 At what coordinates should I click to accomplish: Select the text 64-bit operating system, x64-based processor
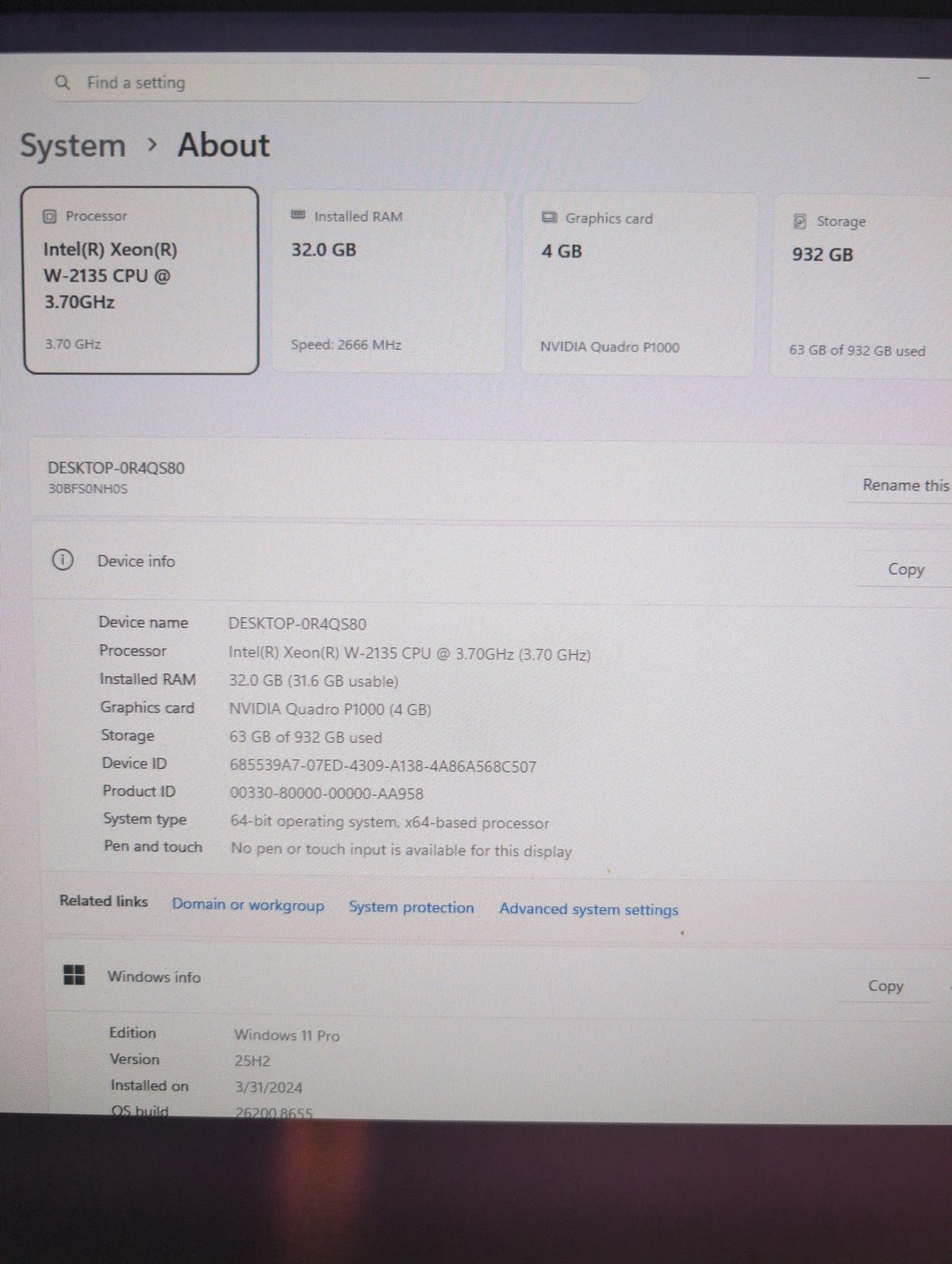(x=390, y=822)
